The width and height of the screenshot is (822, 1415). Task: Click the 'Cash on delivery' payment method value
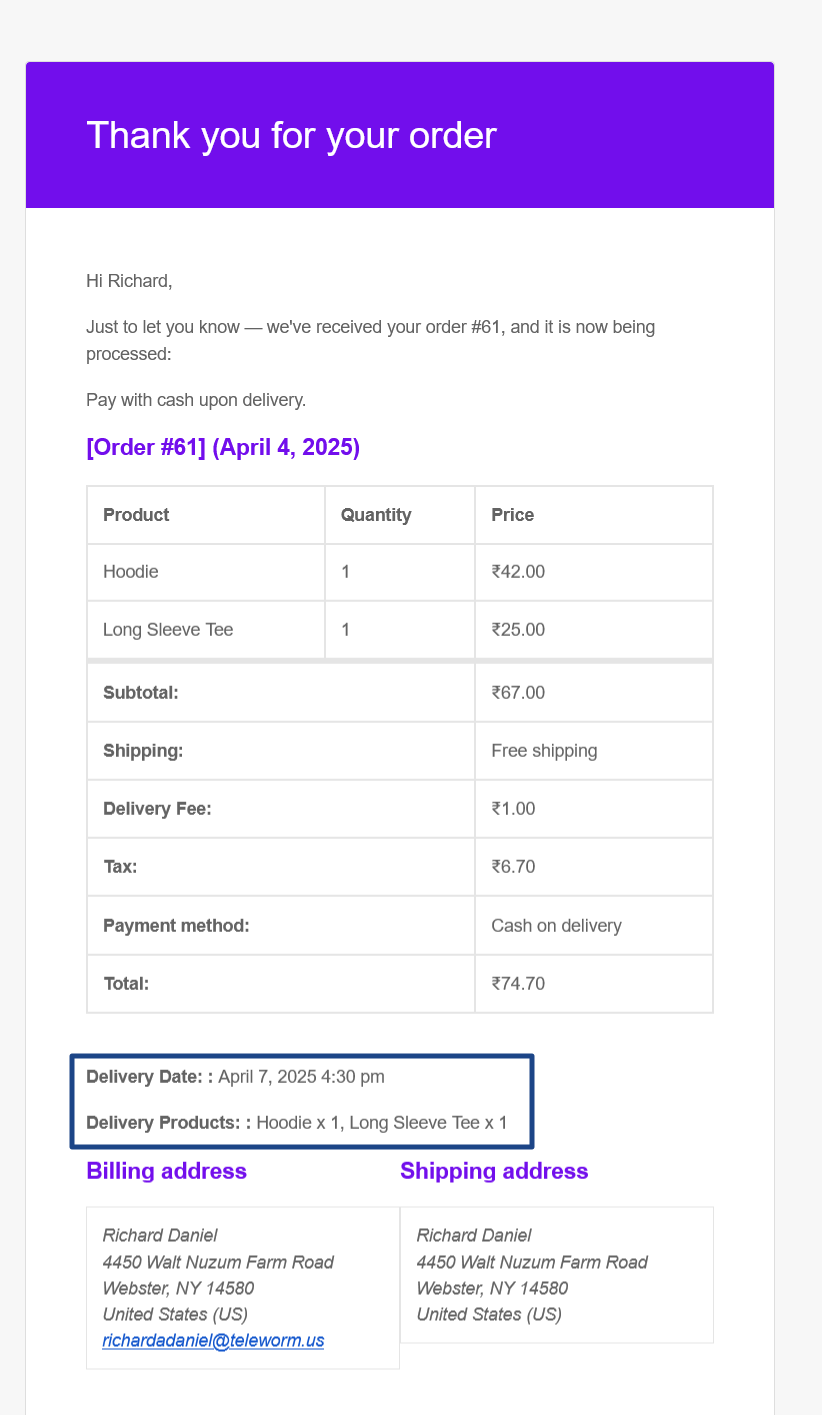pos(556,925)
